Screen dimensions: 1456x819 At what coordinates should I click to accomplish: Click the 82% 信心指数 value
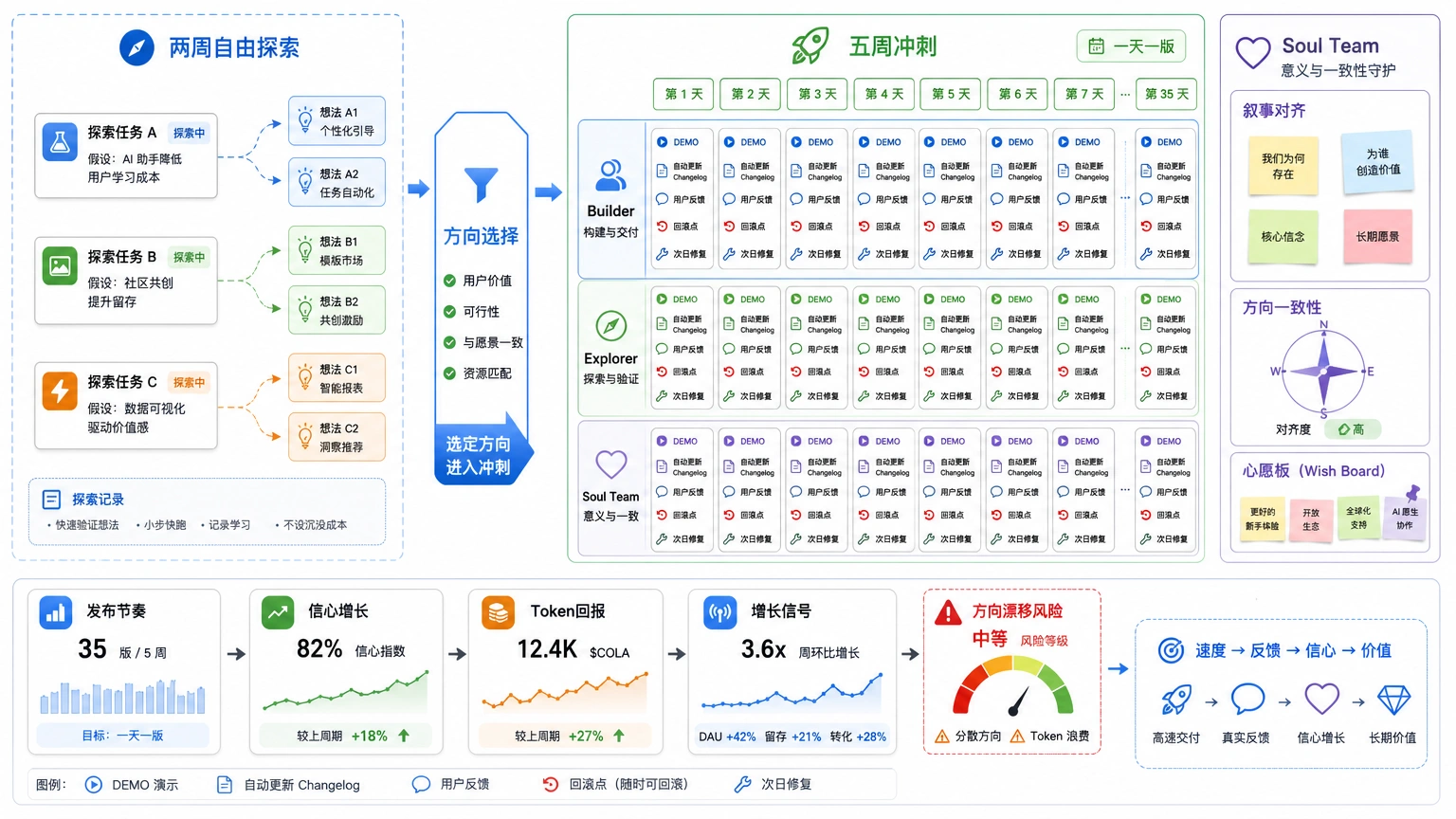319,649
